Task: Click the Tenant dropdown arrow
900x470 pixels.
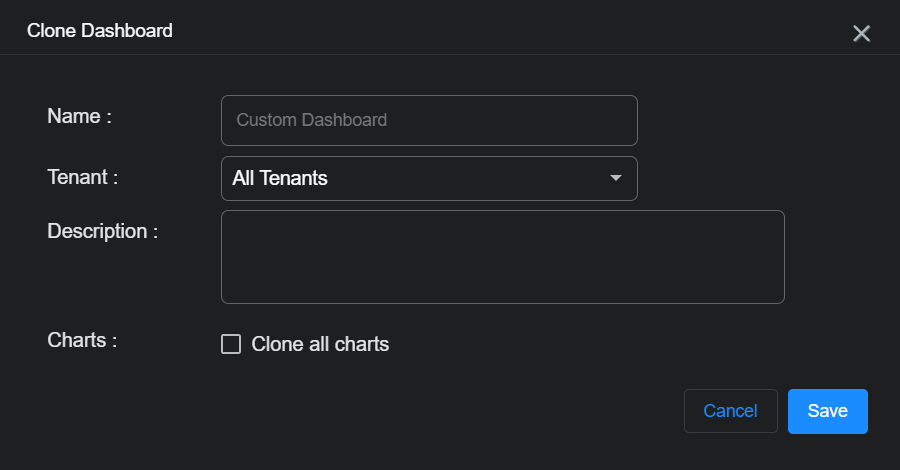Action: click(x=616, y=178)
